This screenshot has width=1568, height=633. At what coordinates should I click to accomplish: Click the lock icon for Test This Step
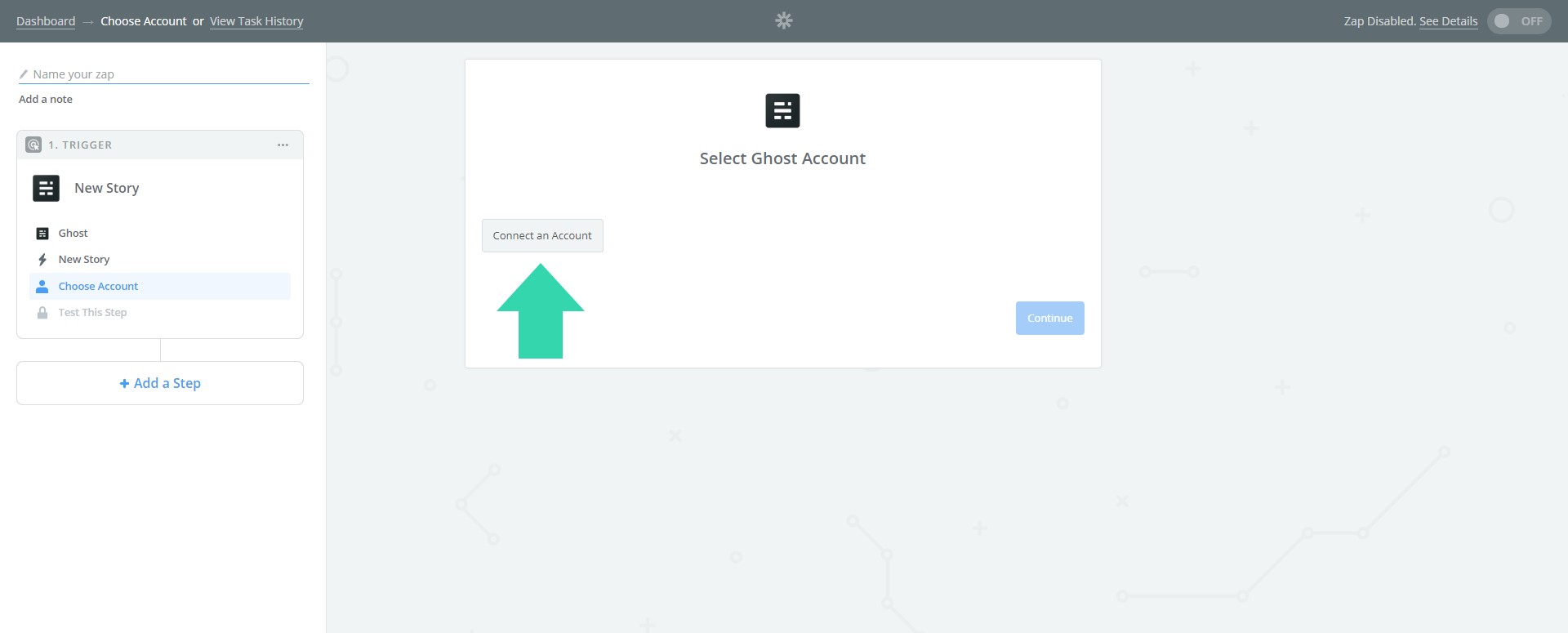coord(42,313)
